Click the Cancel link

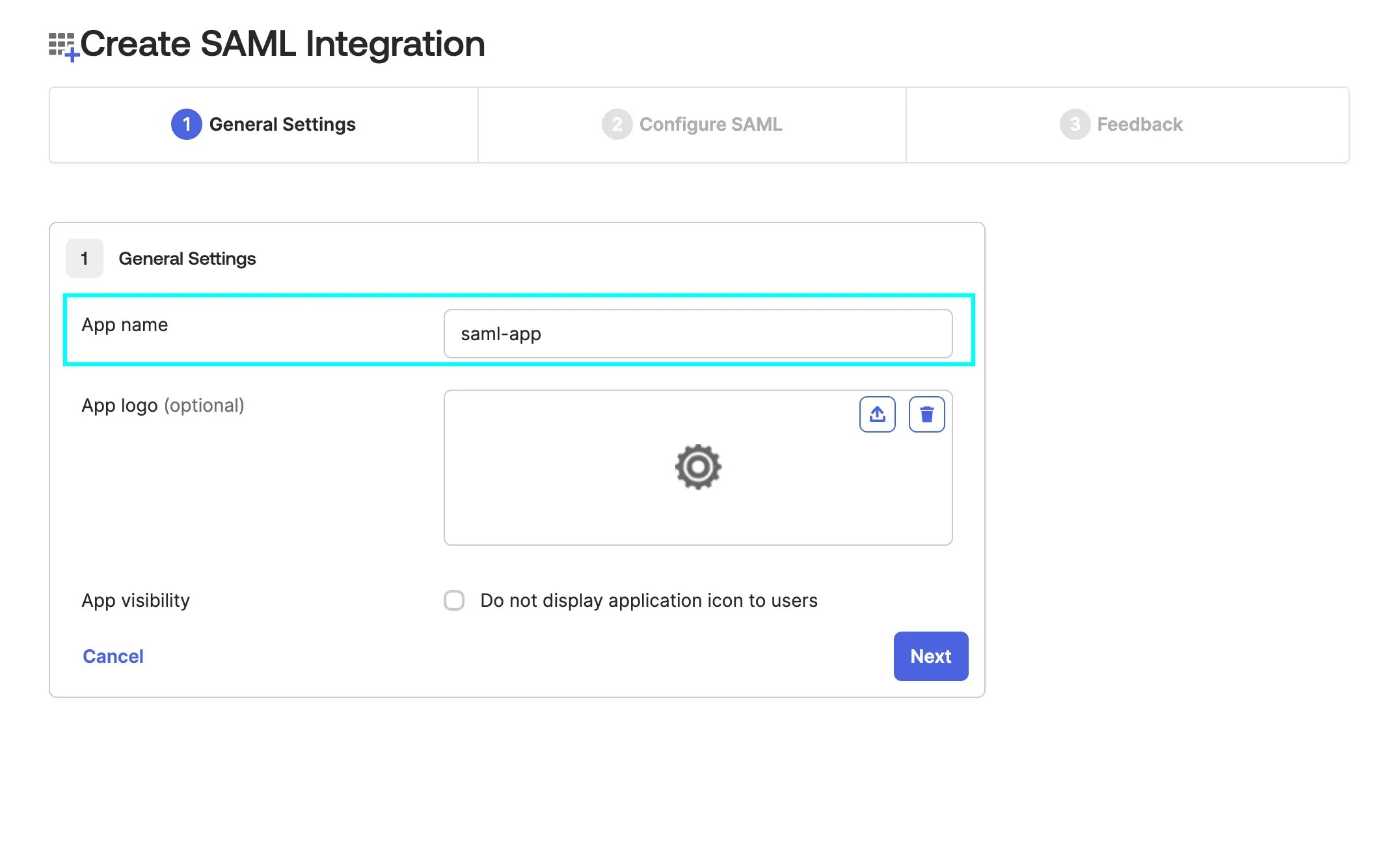[x=113, y=656]
